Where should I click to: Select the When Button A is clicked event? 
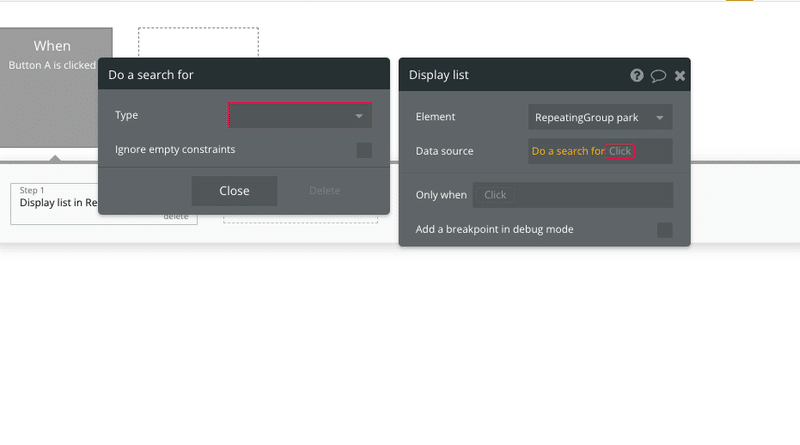52,88
